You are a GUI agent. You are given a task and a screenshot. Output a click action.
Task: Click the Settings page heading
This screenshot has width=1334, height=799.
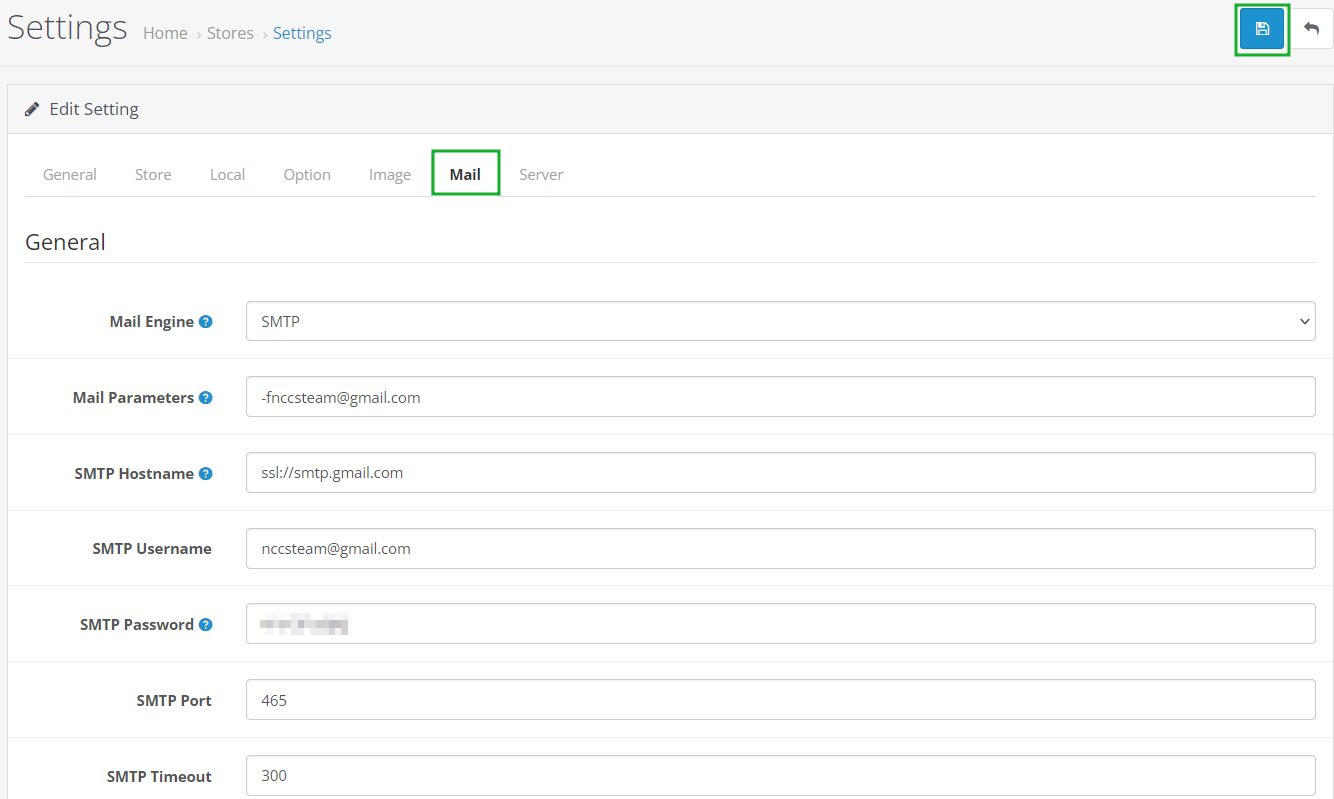point(67,27)
